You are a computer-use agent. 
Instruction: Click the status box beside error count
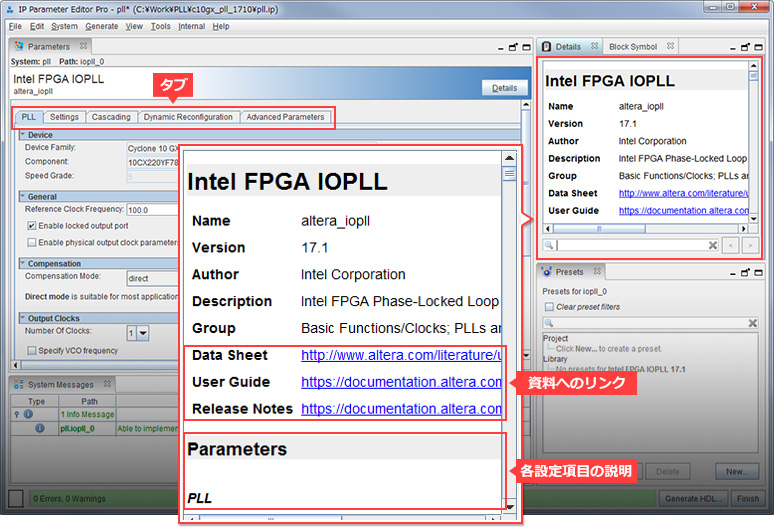click(x=16, y=498)
